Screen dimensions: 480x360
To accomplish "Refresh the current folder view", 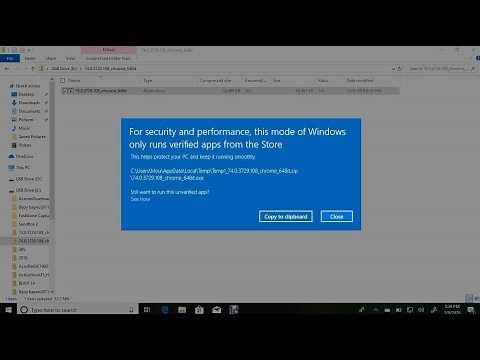I will click(x=399, y=69).
